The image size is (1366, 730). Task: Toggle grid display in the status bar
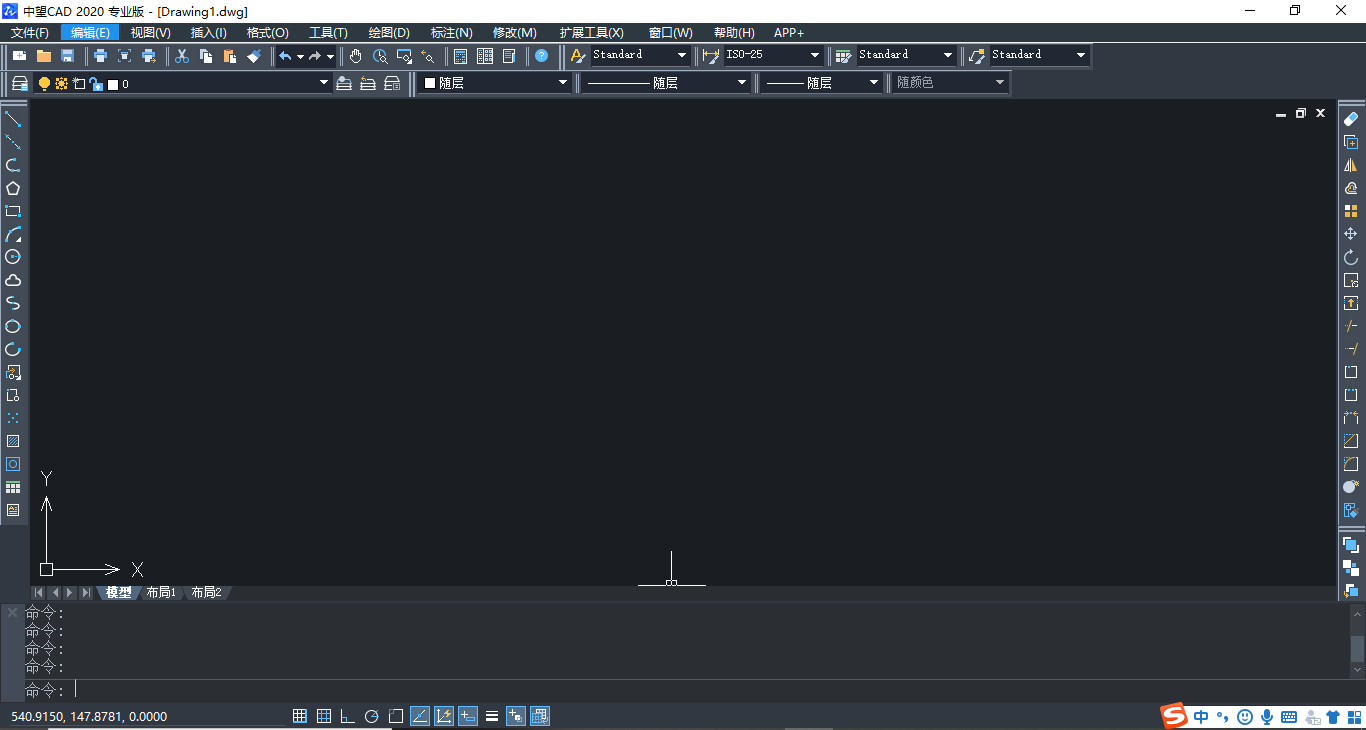(324, 716)
